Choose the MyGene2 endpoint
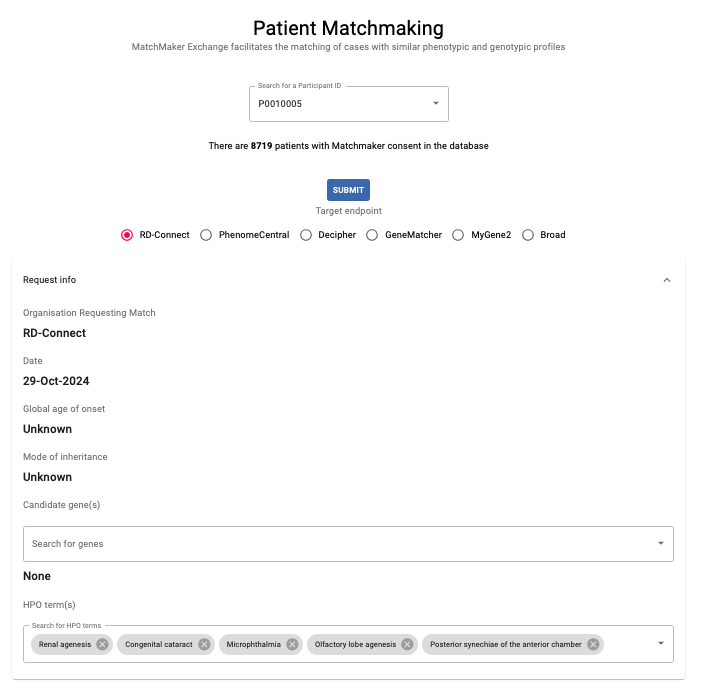This screenshot has width=711, height=695. pos(459,235)
